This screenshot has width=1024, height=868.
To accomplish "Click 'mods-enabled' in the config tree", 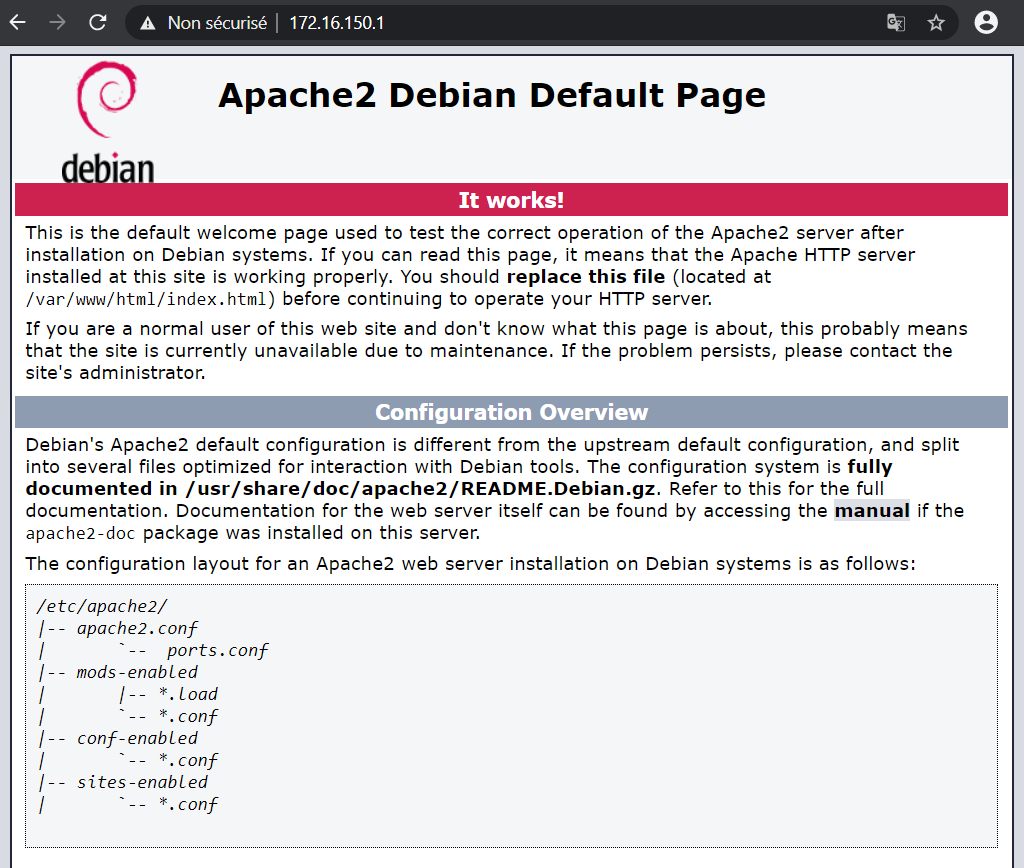I will (x=137, y=672).
